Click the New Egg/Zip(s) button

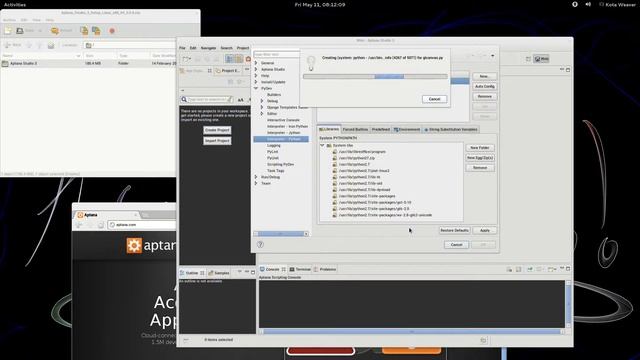click(x=480, y=158)
